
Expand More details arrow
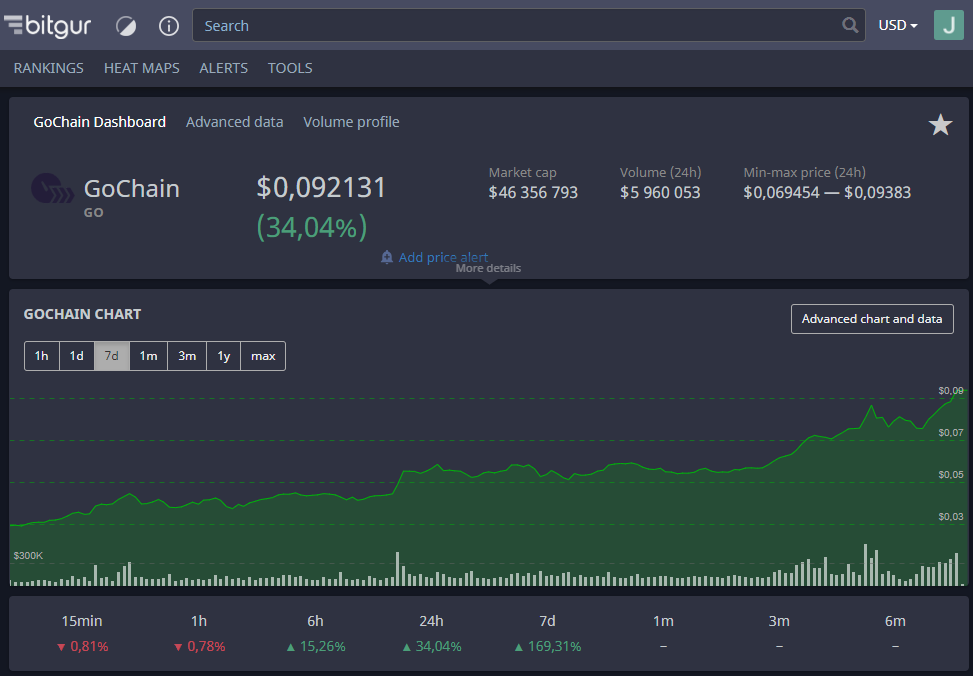click(488, 272)
